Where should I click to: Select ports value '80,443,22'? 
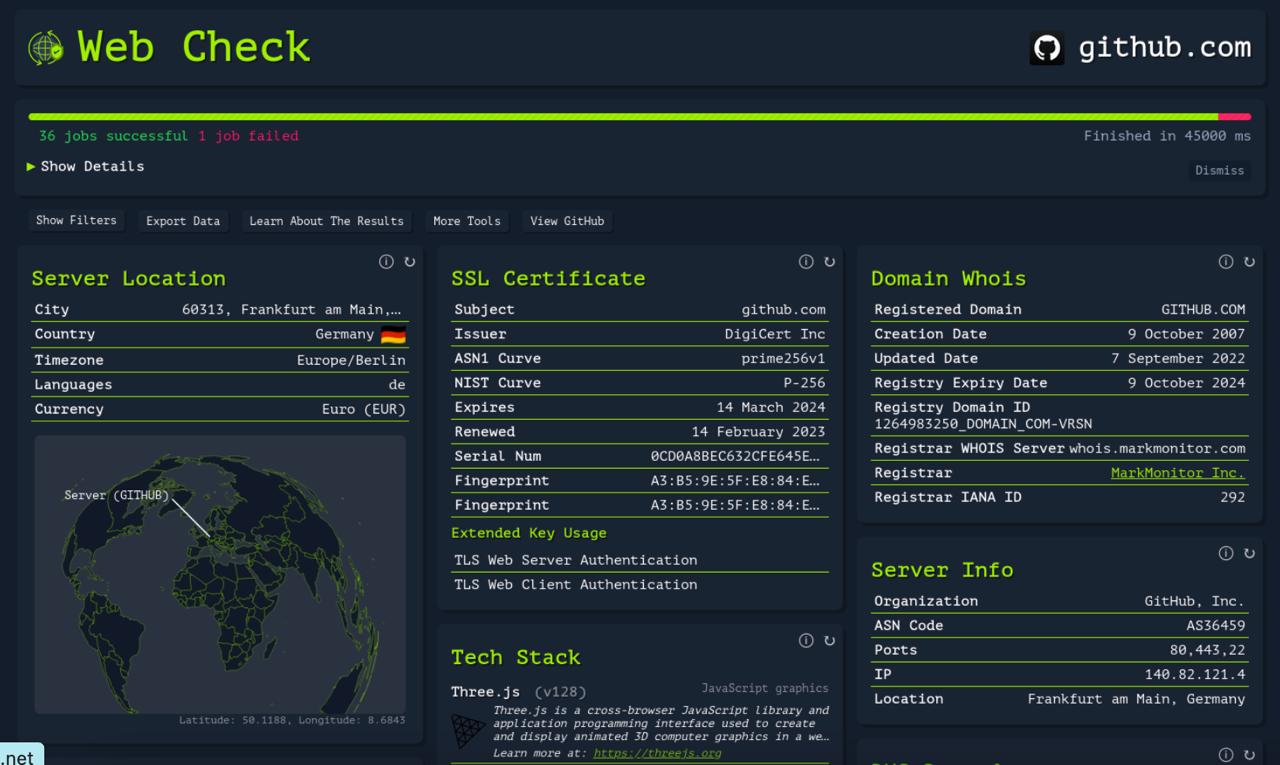pyautogui.click(x=1207, y=650)
